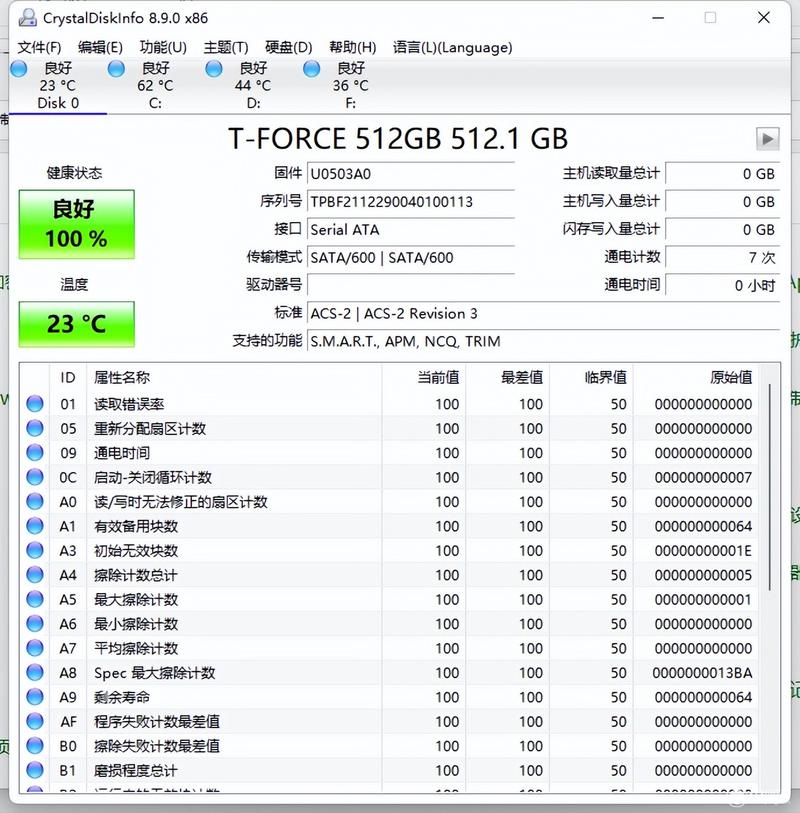
Task: Click the empty 驱动器号 drive letter field
Action: [411, 285]
